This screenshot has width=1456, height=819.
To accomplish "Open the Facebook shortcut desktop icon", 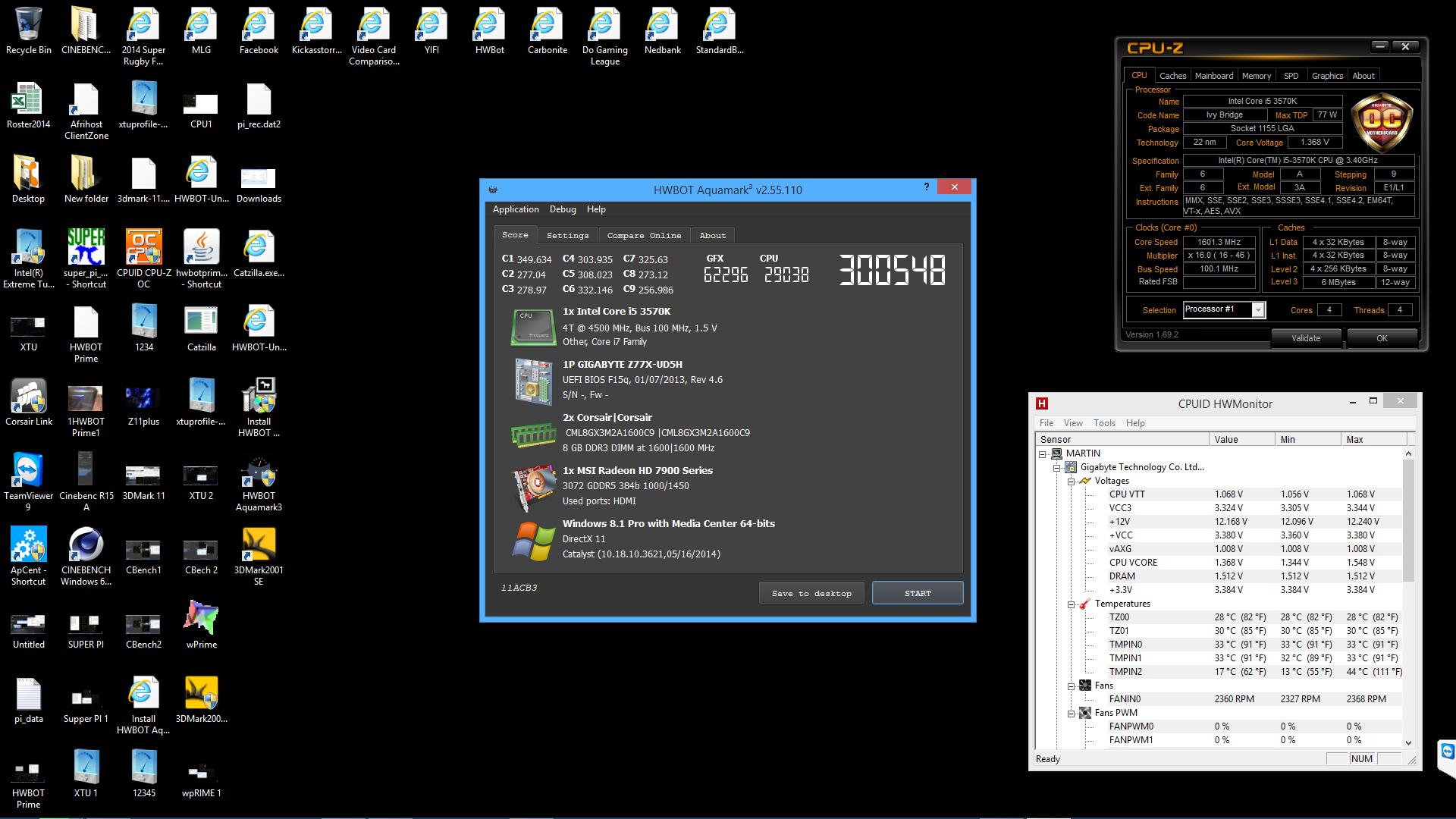I will tap(259, 32).
